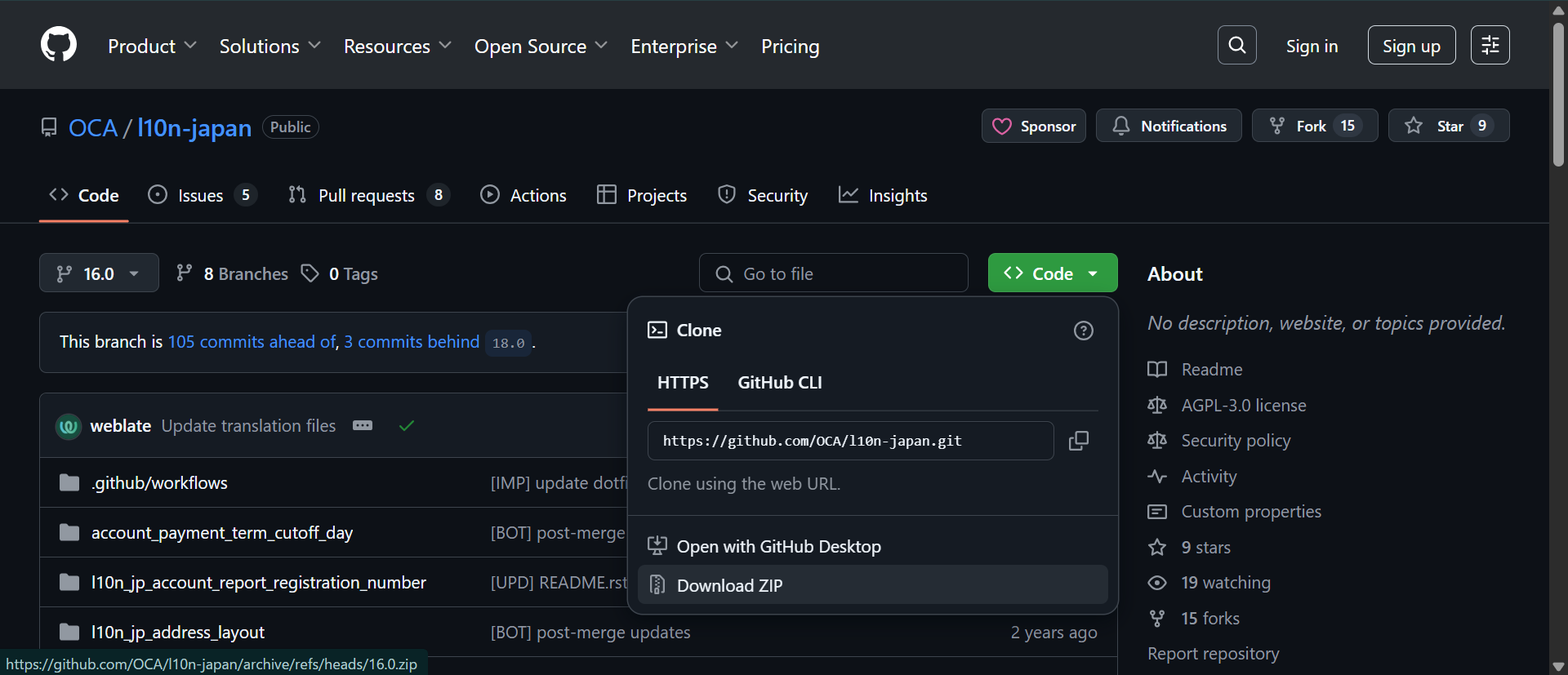1568x675 pixels.
Task: Click the .github/workflows folder icon
Action: tap(69, 482)
